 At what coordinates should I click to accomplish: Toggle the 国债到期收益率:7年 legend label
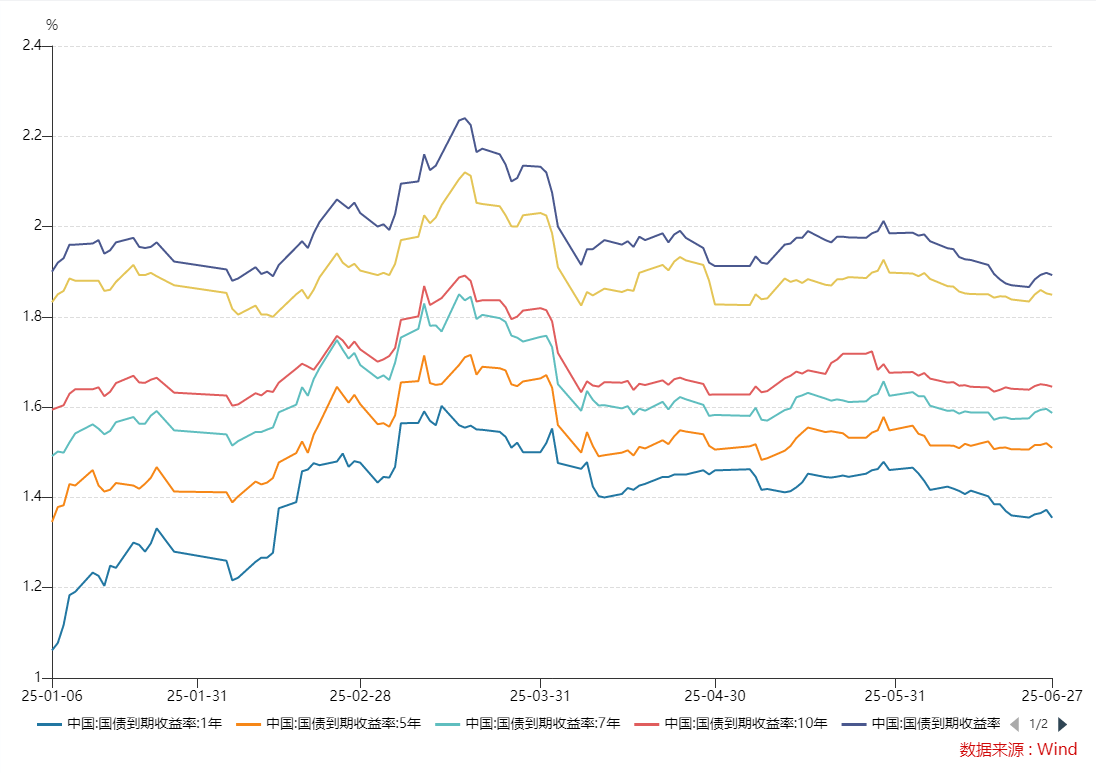point(543,724)
